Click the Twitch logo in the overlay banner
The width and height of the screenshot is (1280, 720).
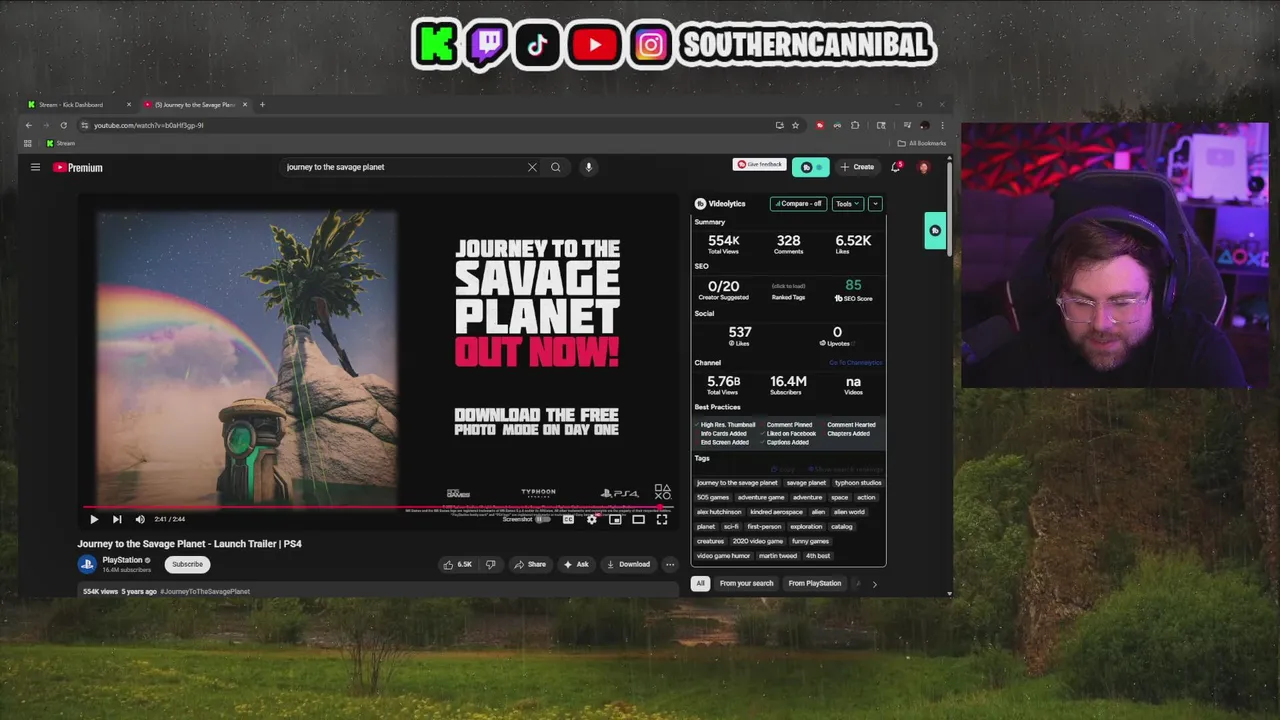click(x=488, y=45)
